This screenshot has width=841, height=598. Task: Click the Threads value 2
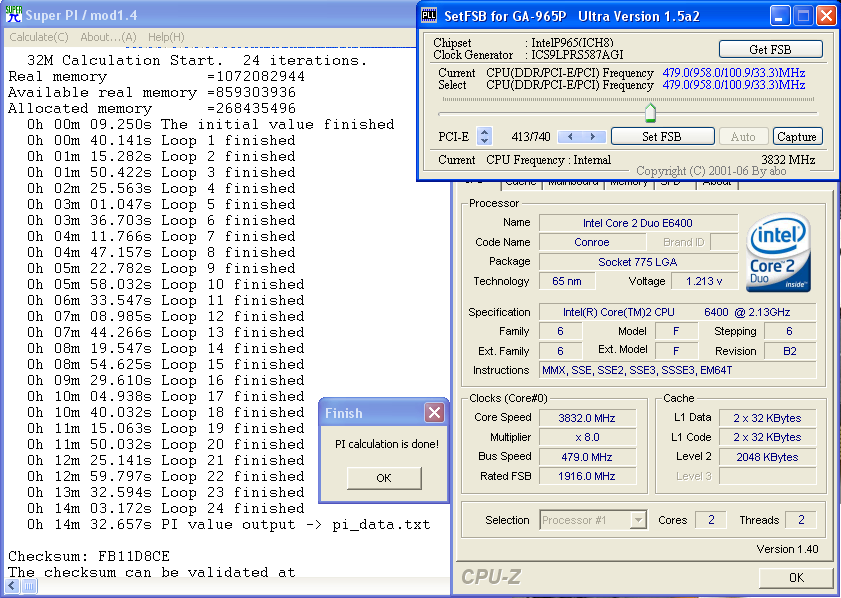click(801, 520)
